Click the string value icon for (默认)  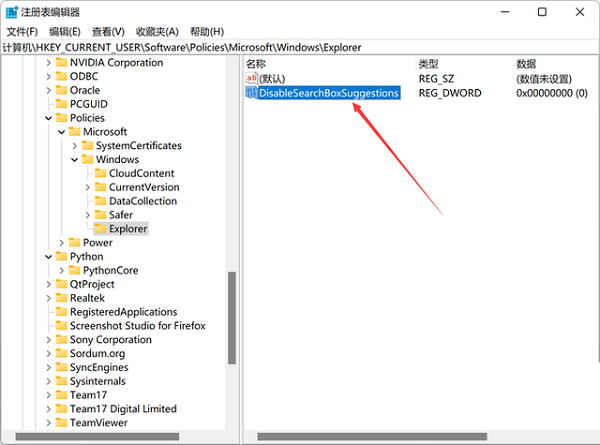tap(251, 78)
